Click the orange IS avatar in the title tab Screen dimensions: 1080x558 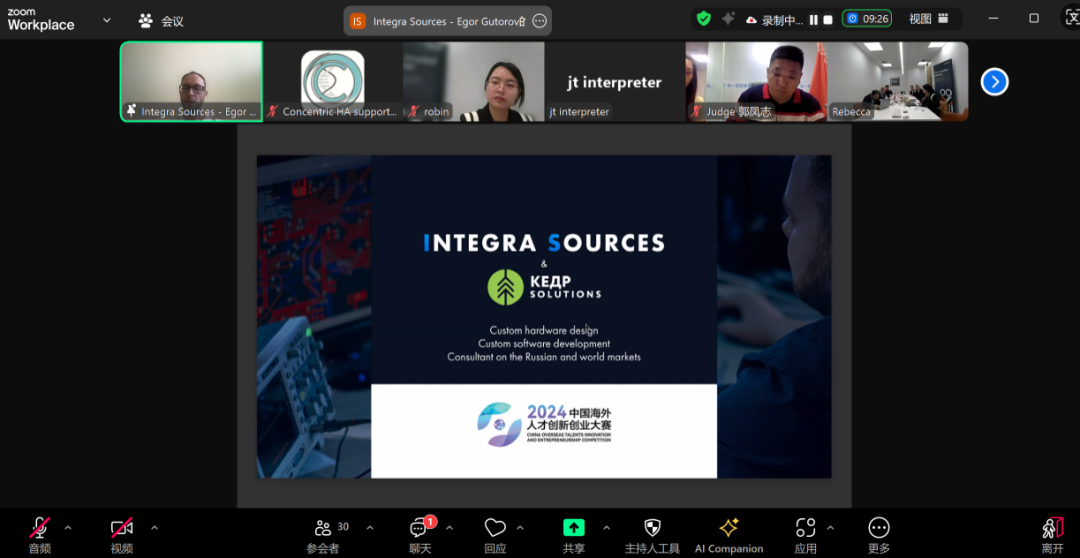[357, 21]
